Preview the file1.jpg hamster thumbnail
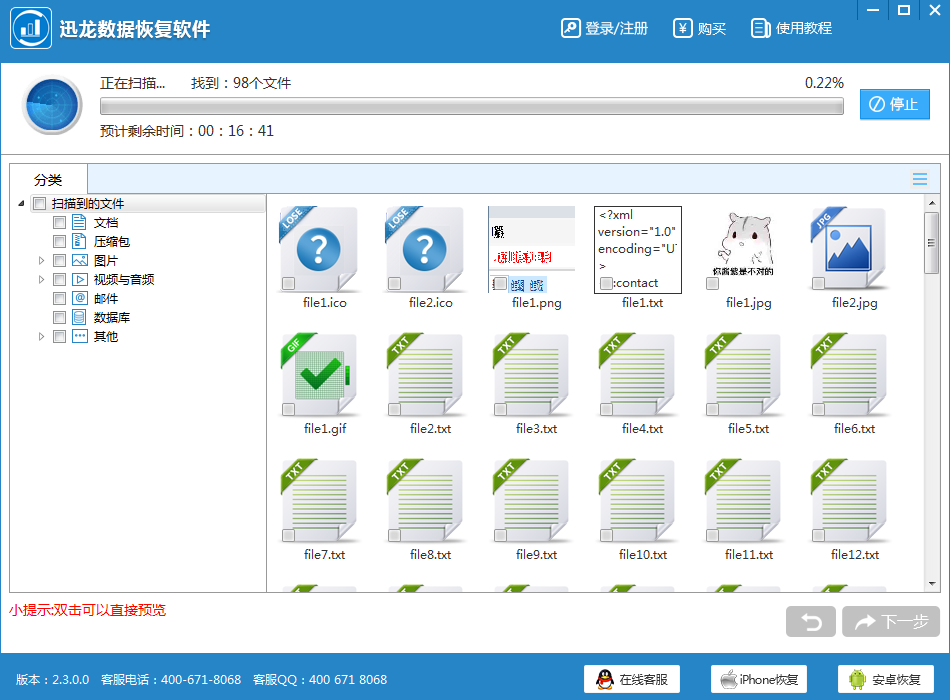The height and width of the screenshot is (700, 950). tap(743, 246)
